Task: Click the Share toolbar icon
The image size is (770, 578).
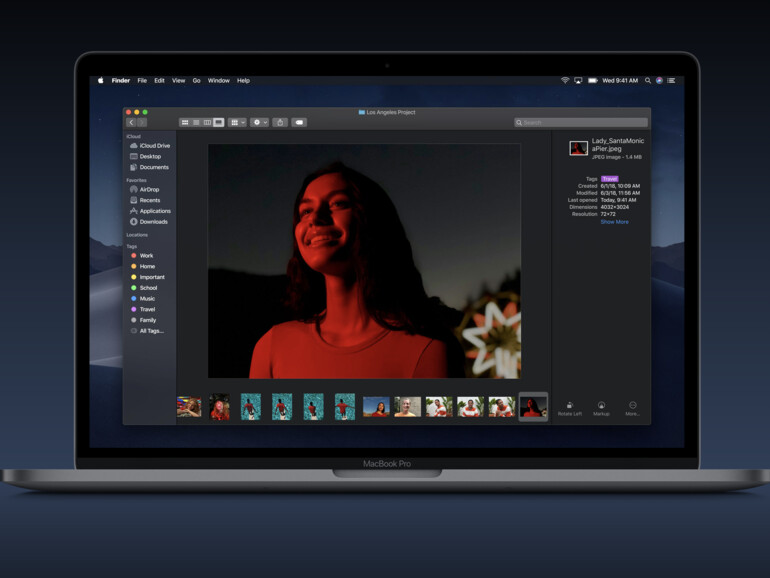Action: (280, 122)
